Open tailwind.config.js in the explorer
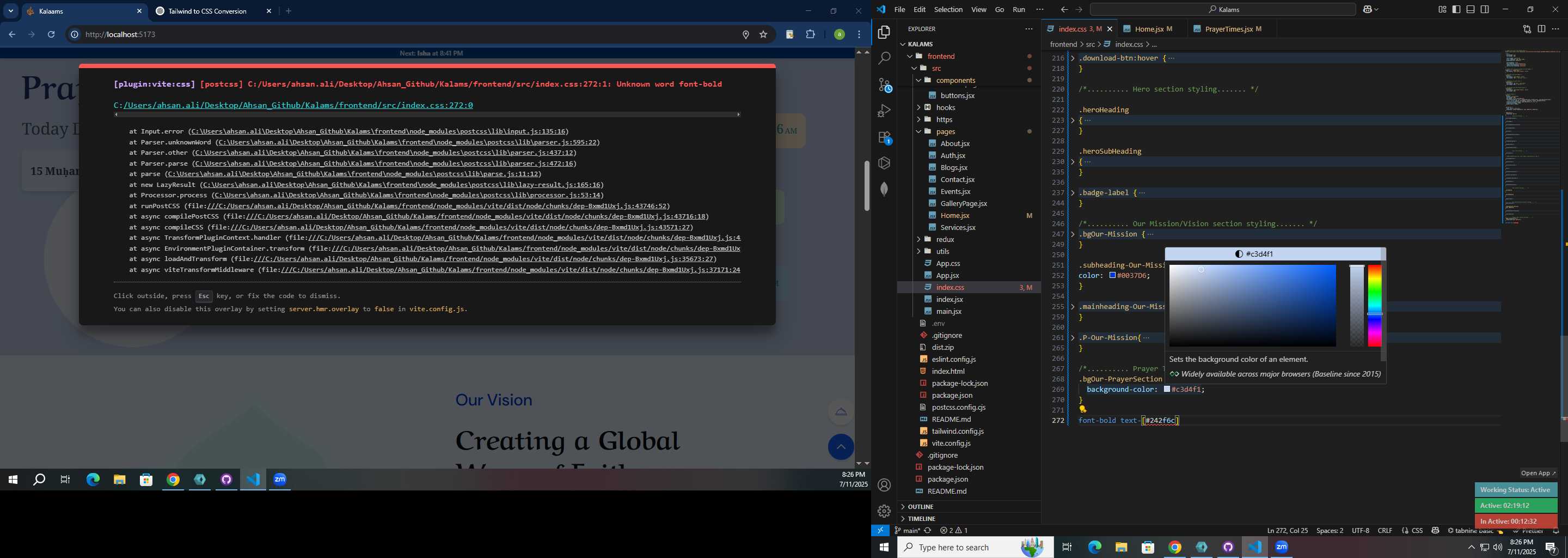Image resolution: width=1568 pixels, height=558 pixels. [x=958, y=431]
